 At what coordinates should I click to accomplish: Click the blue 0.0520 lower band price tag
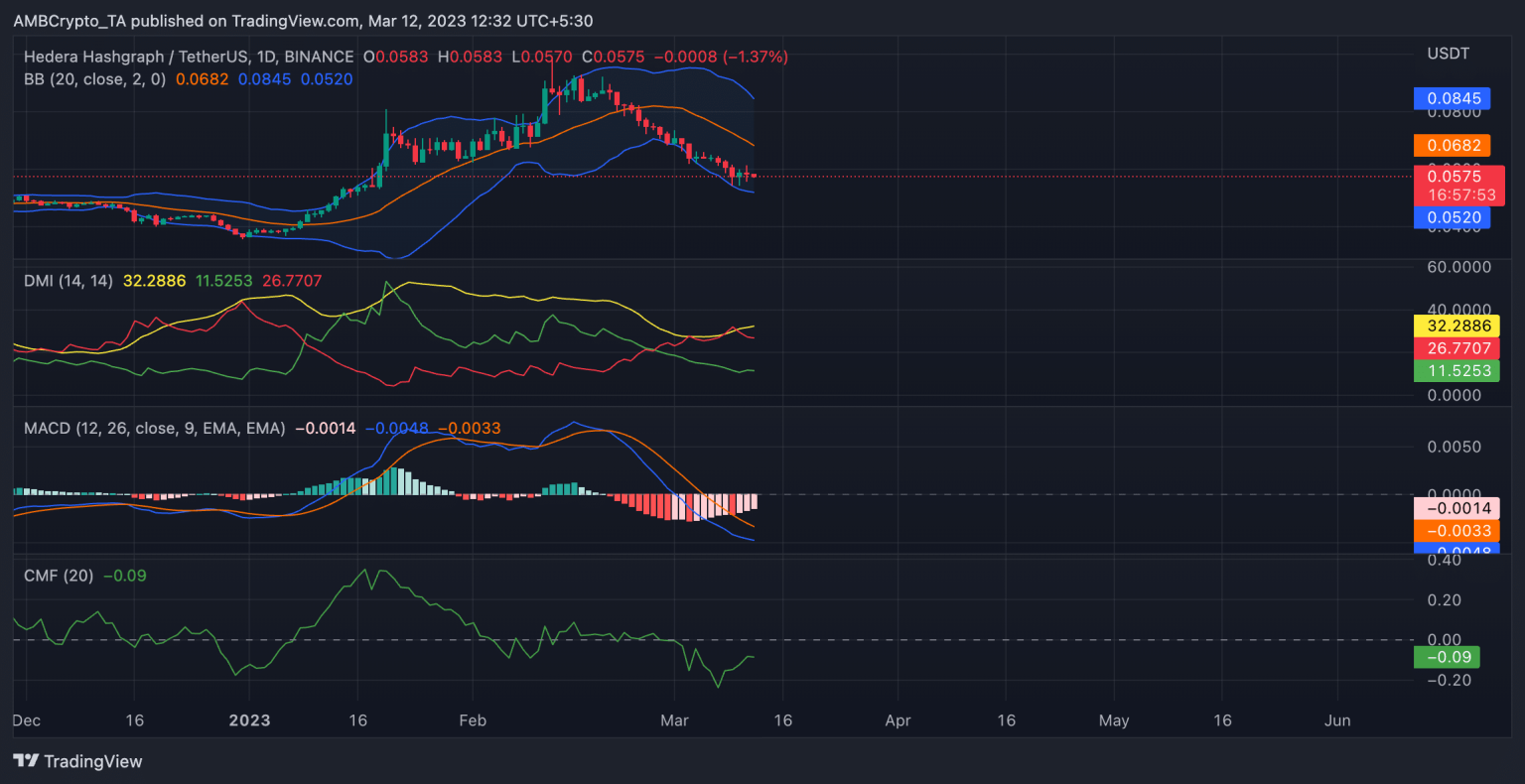coord(1453,217)
